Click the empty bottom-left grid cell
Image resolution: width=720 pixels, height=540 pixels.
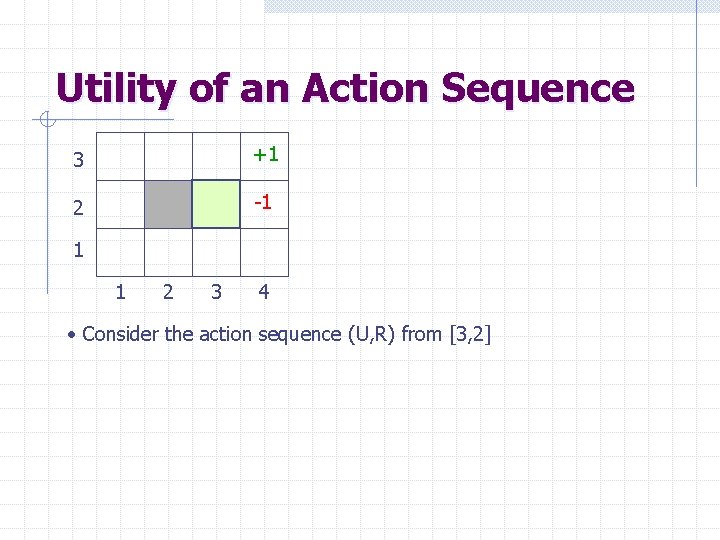120,252
